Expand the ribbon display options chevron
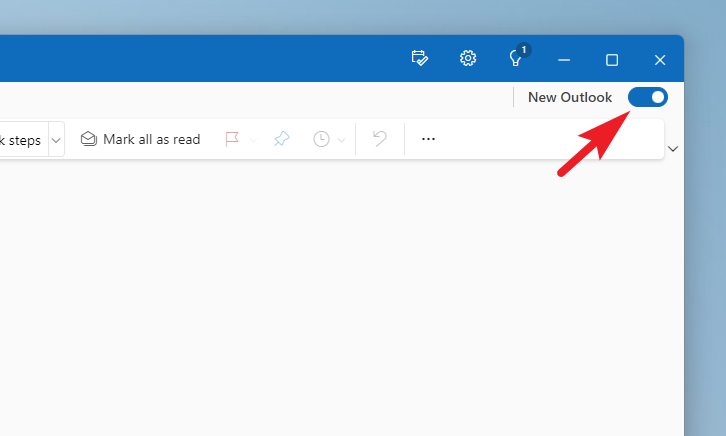The height and width of the screenshot is (436, 726). tap(673, 149)
